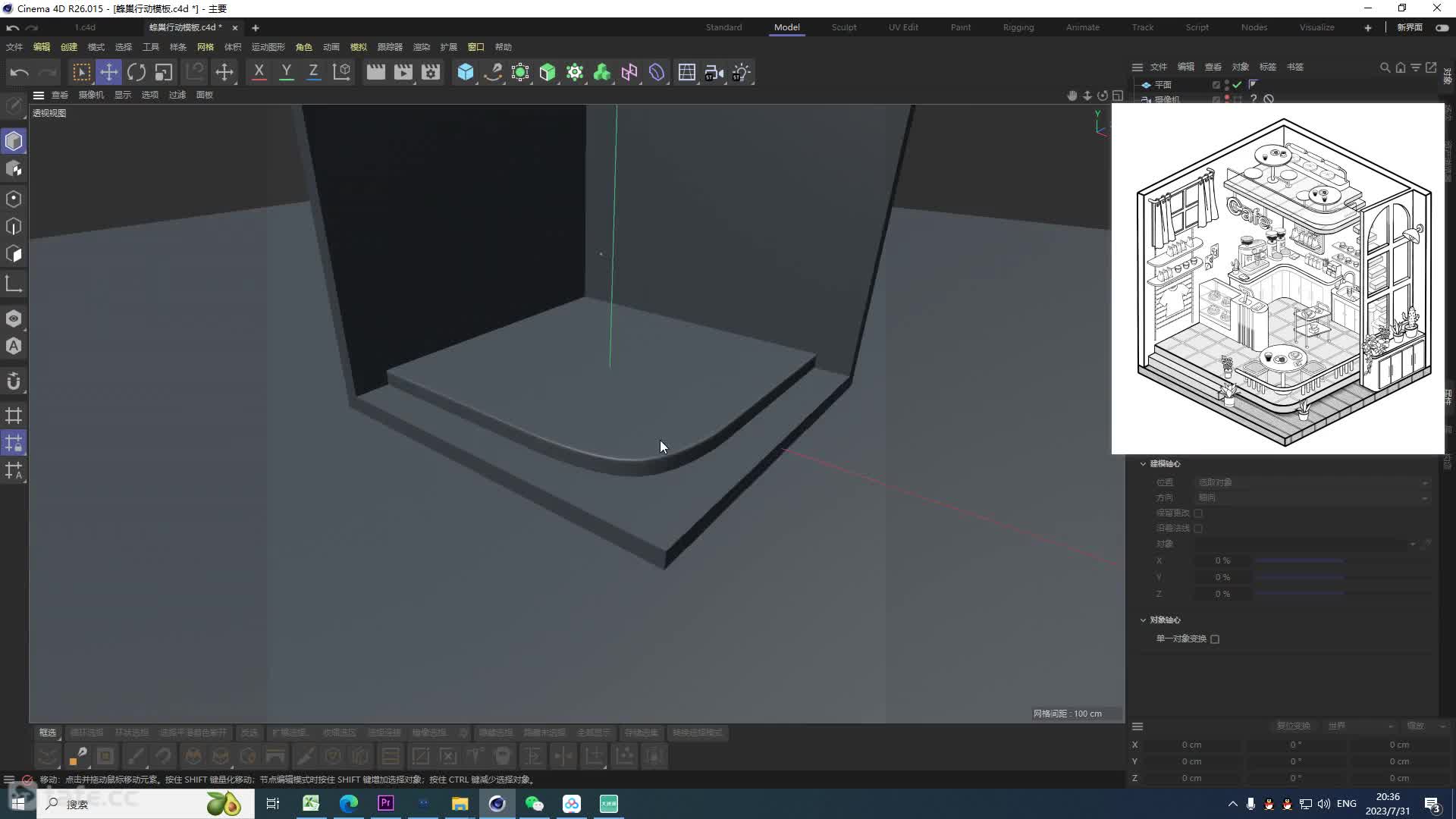This screenshot has width=1456, height=819.
Task: Toggle the green enable checkmark on 平面
Action: pos(1238,85)
